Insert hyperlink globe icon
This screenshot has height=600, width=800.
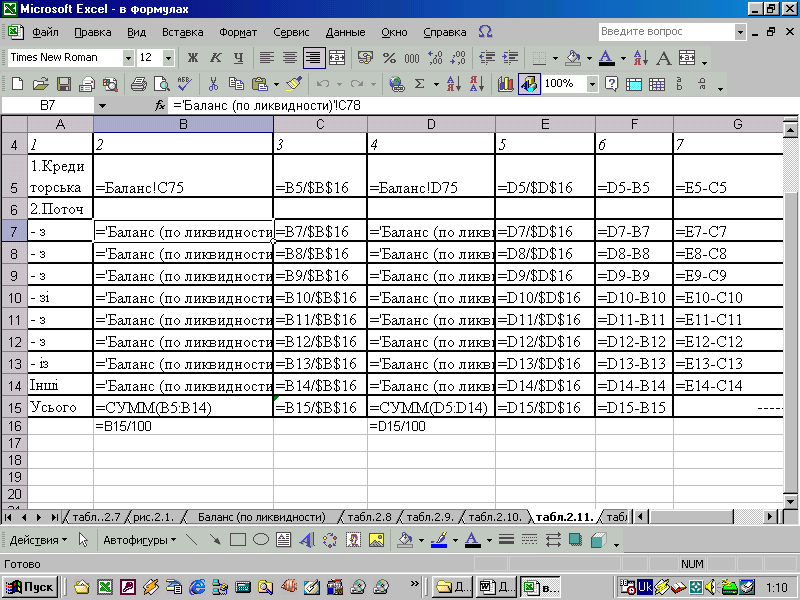[396, 83]
